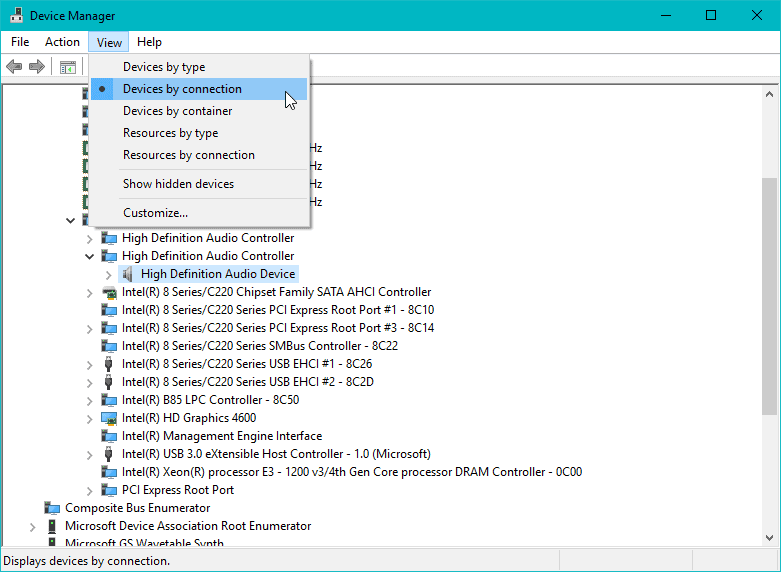Open the File menu
Image resolution: width=781 pixels, height=572 pixels.
(x=20, y=42)
